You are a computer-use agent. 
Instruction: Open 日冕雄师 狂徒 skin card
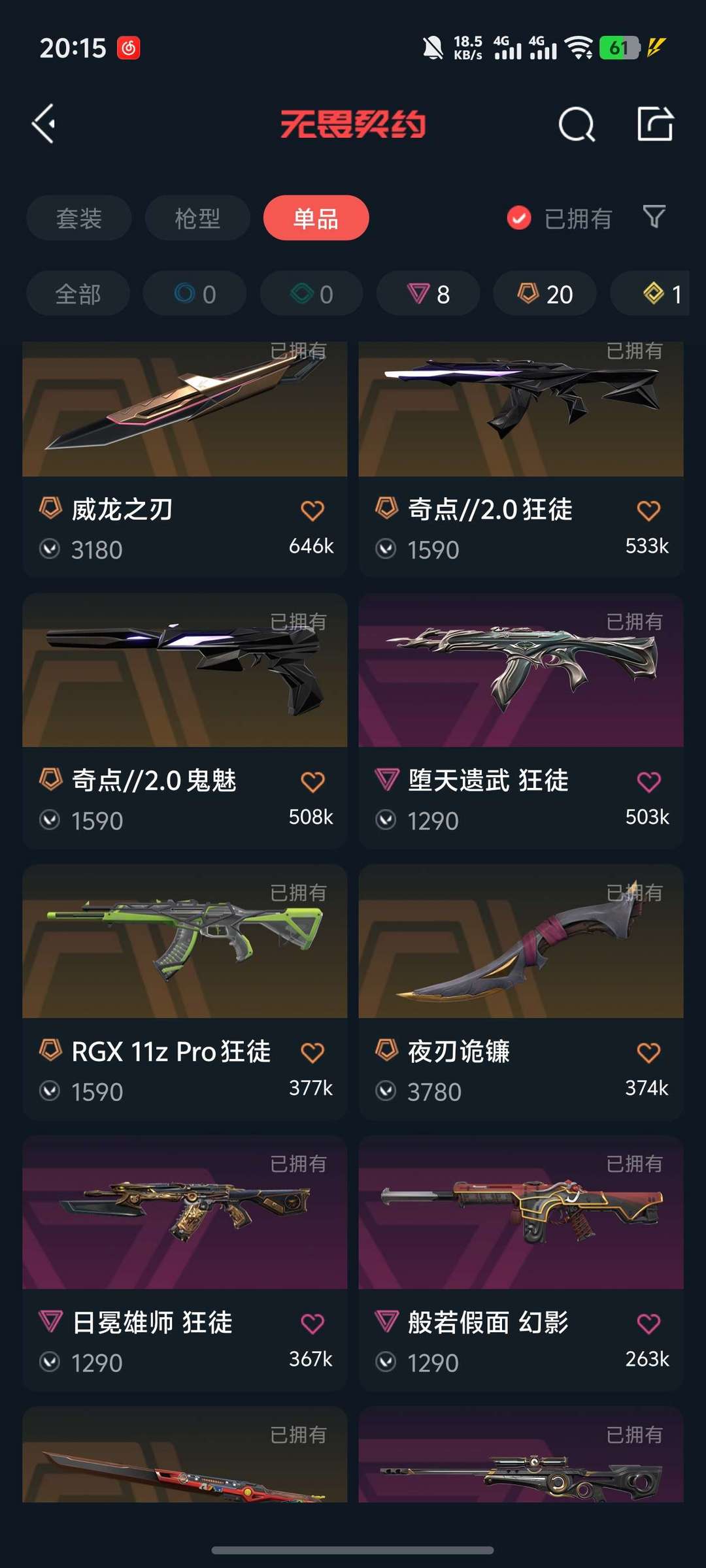184,1263
